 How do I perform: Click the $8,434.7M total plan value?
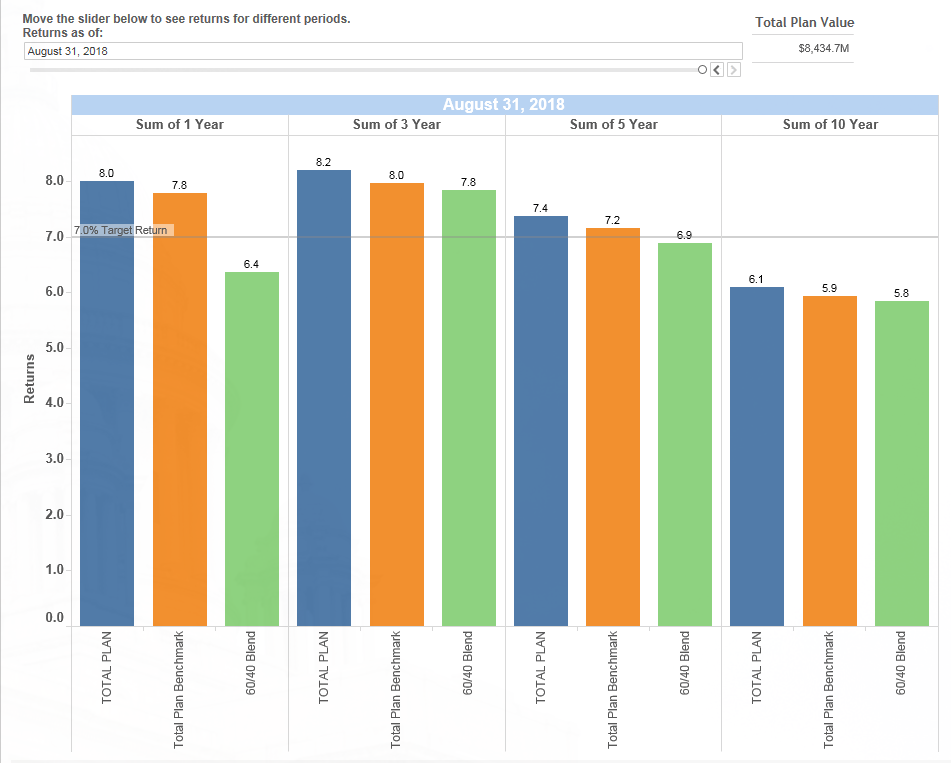click(823, 49)
